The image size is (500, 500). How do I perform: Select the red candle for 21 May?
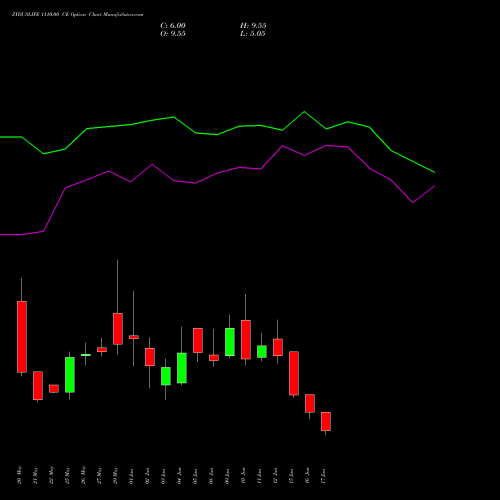[x=38, y=385]
